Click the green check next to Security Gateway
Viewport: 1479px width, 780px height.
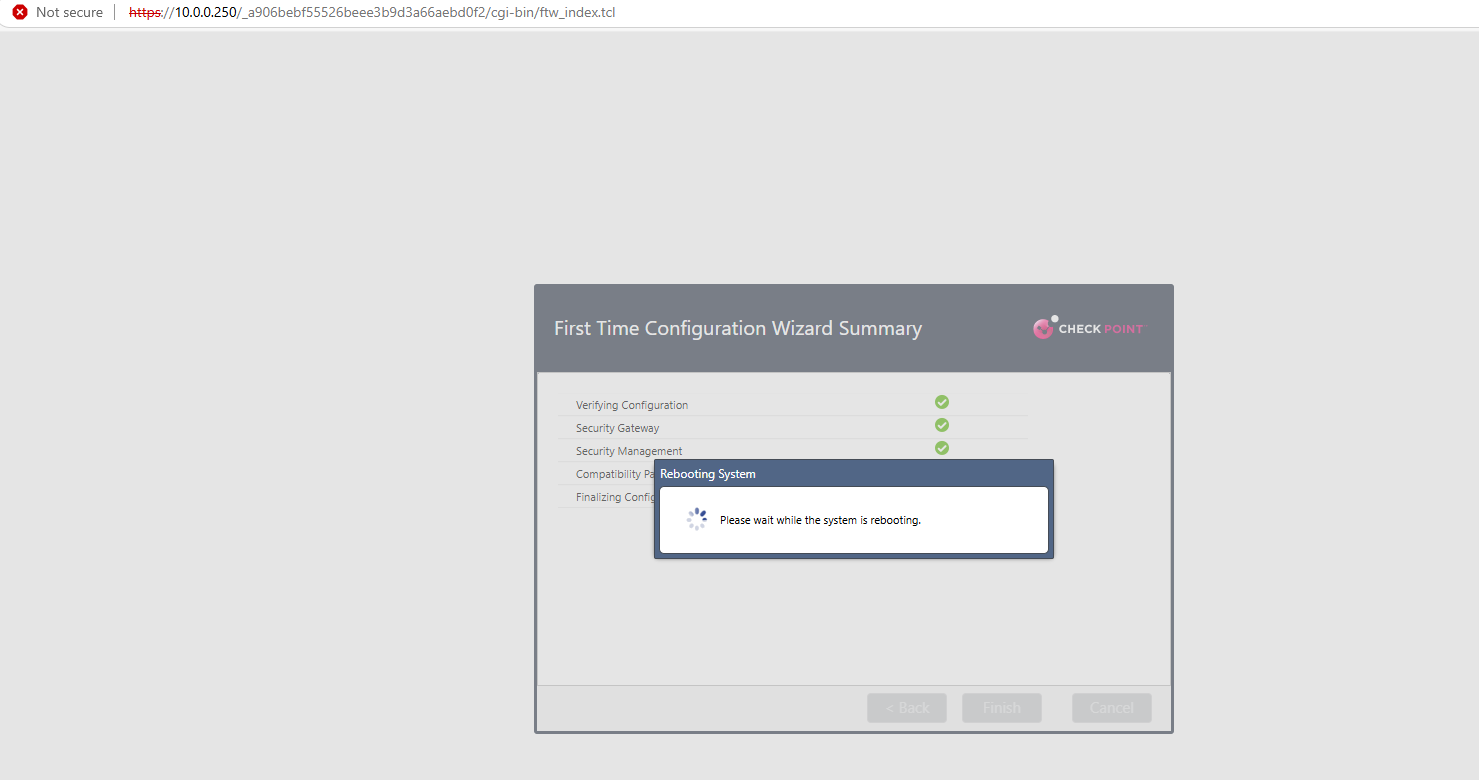942,425
